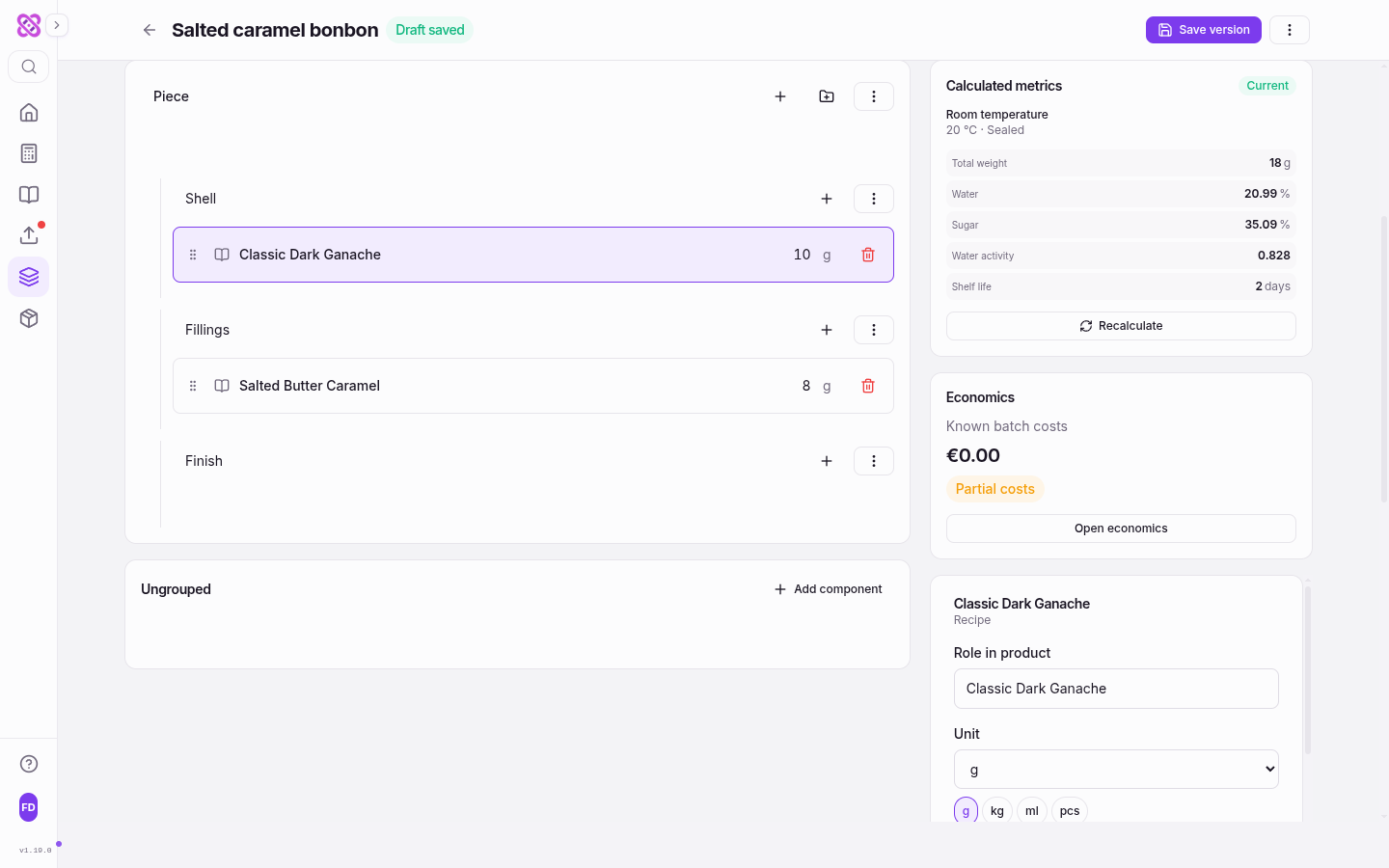The width and height of the screenshot is (1389, 868).
Task: Select the g unit chip
Action: pyautogui.click(x=966, y=811)
